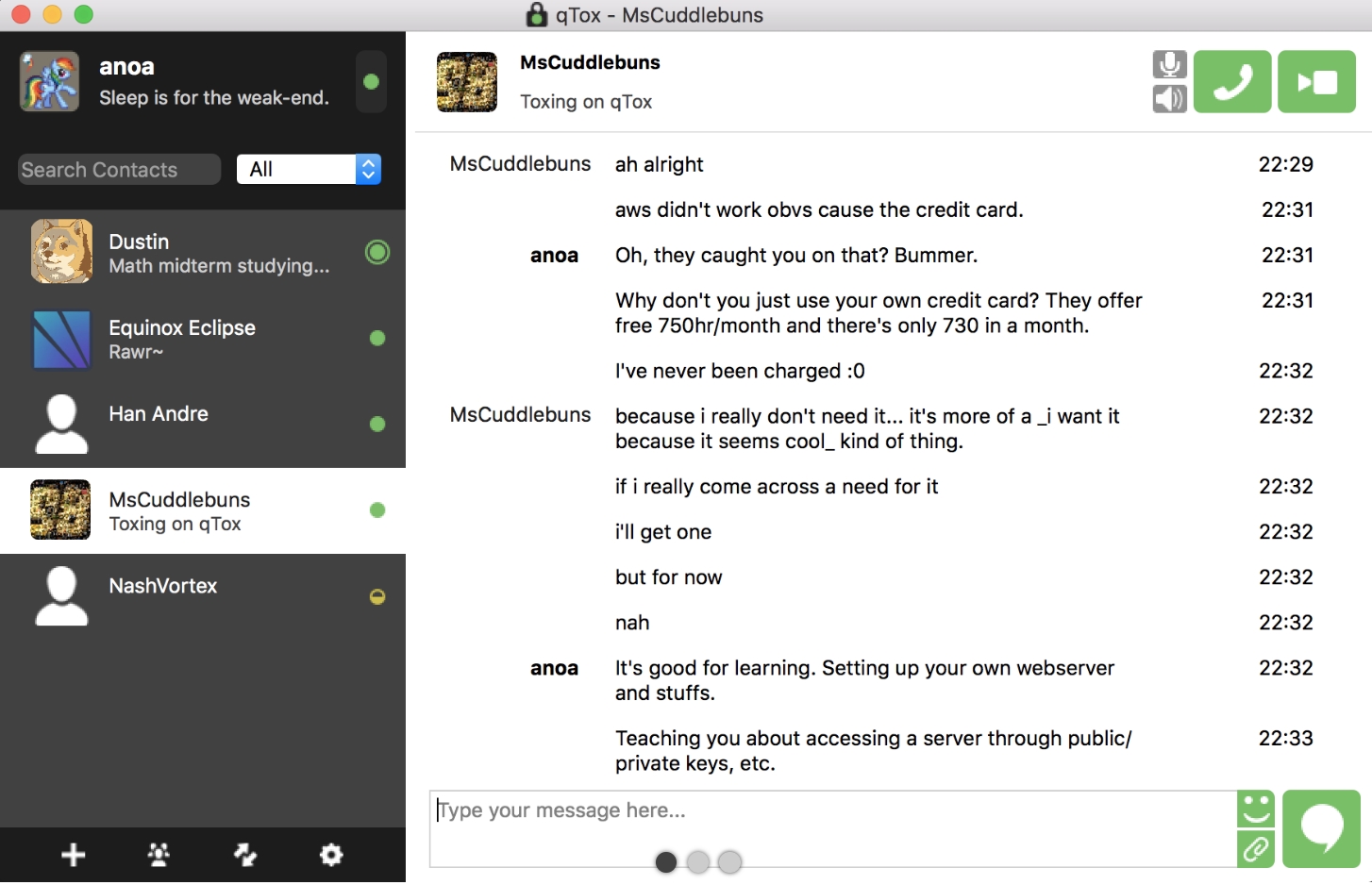Click Equinox Eclipse's avatar
1372x885 pixels.
61,339
